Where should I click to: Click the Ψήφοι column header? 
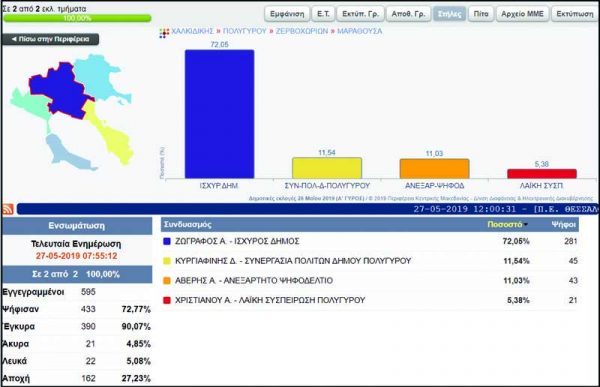(564, 225)
